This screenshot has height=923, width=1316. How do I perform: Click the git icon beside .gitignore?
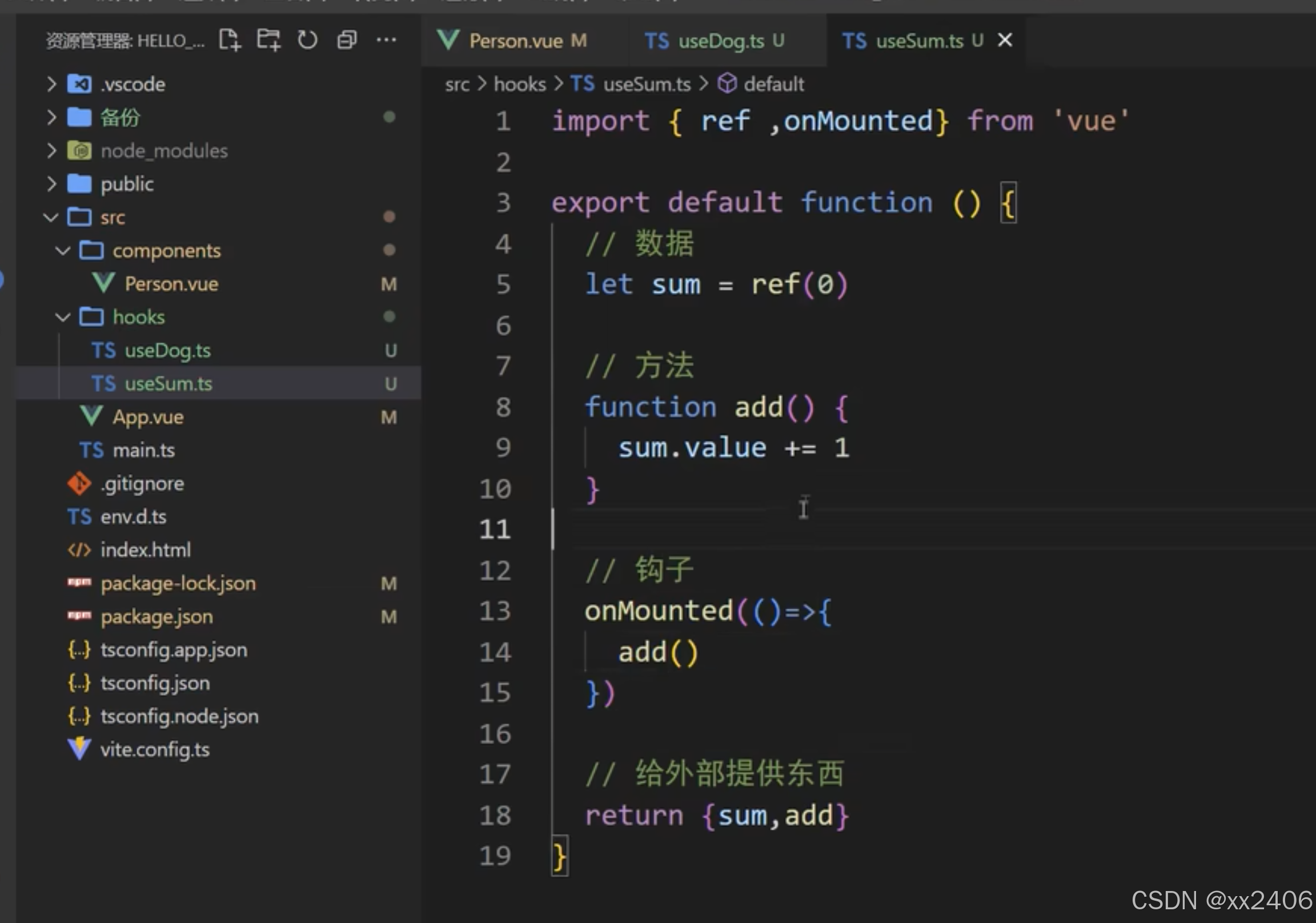pyautogui.click(x=79, y=483)
